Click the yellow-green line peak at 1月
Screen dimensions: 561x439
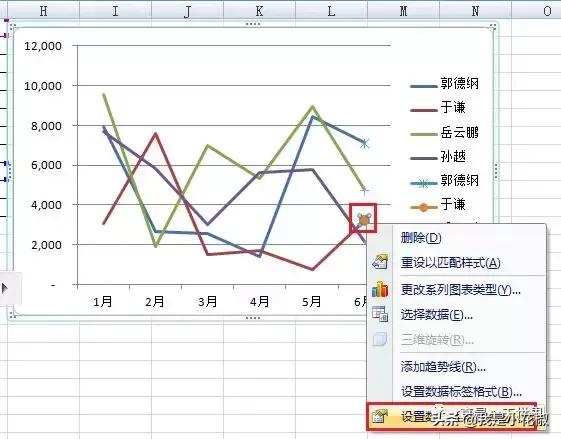(x=103, y=94)
